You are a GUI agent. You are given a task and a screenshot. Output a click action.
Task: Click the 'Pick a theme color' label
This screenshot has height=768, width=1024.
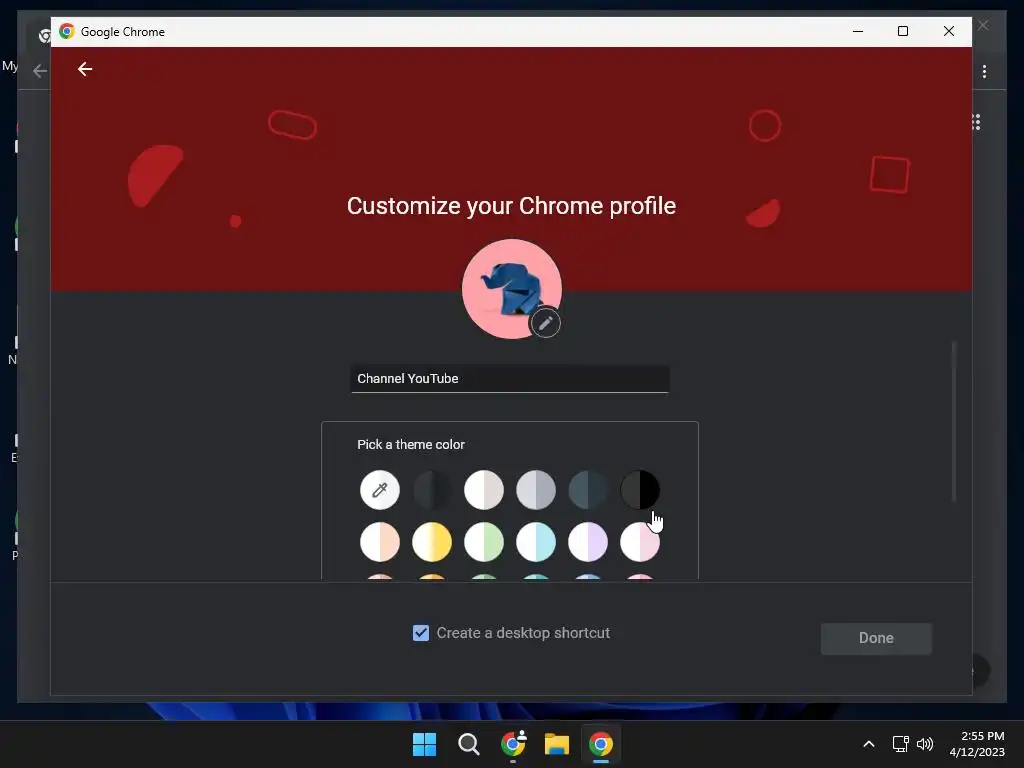[x=411, y=445]
